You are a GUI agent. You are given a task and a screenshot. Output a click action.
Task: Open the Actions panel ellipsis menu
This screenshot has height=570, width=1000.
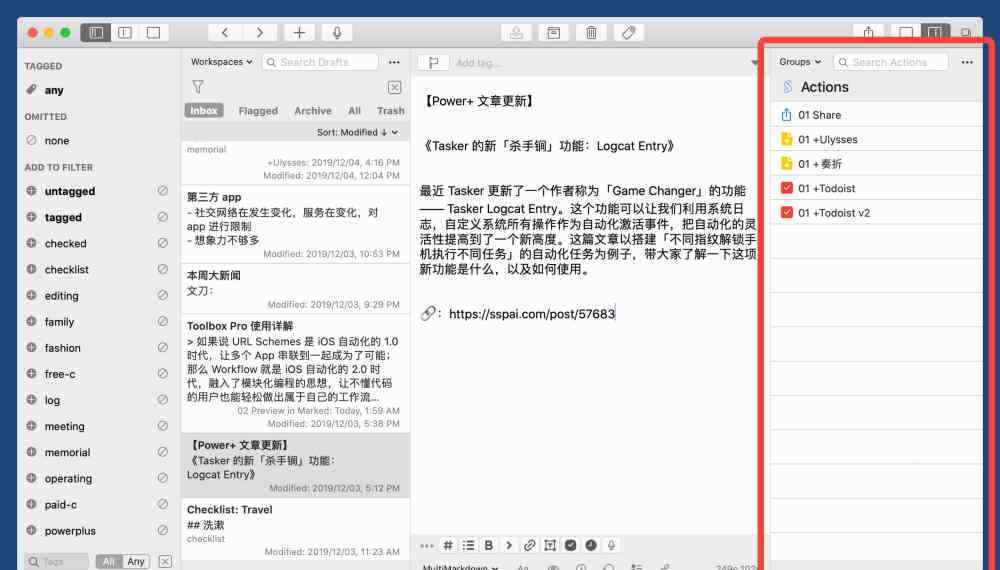(967, 62)
